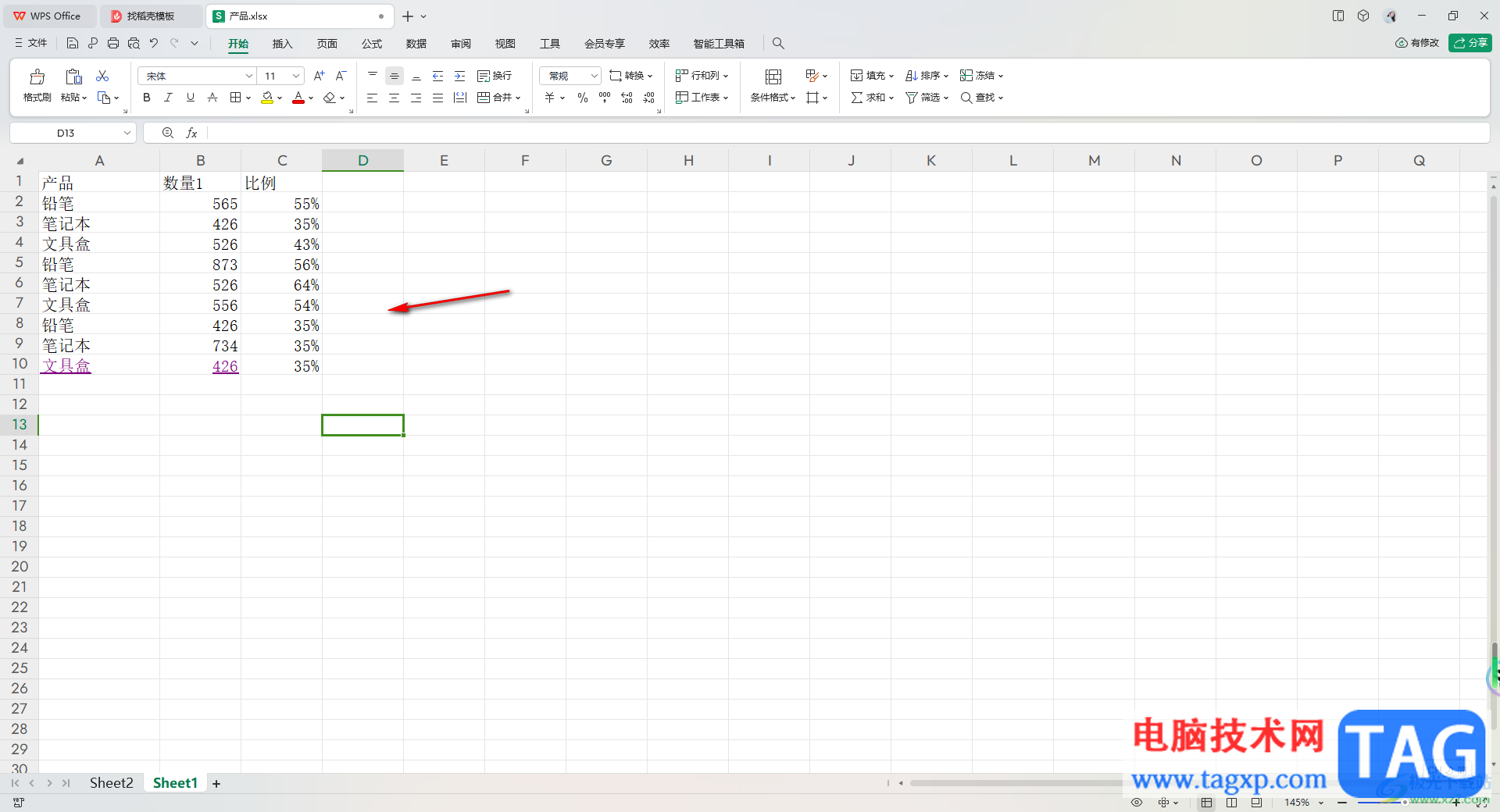The height and width of the screenshot is (812, 1500).
Task: Click the zoom out minus icon
Action: pos(1342,803)
